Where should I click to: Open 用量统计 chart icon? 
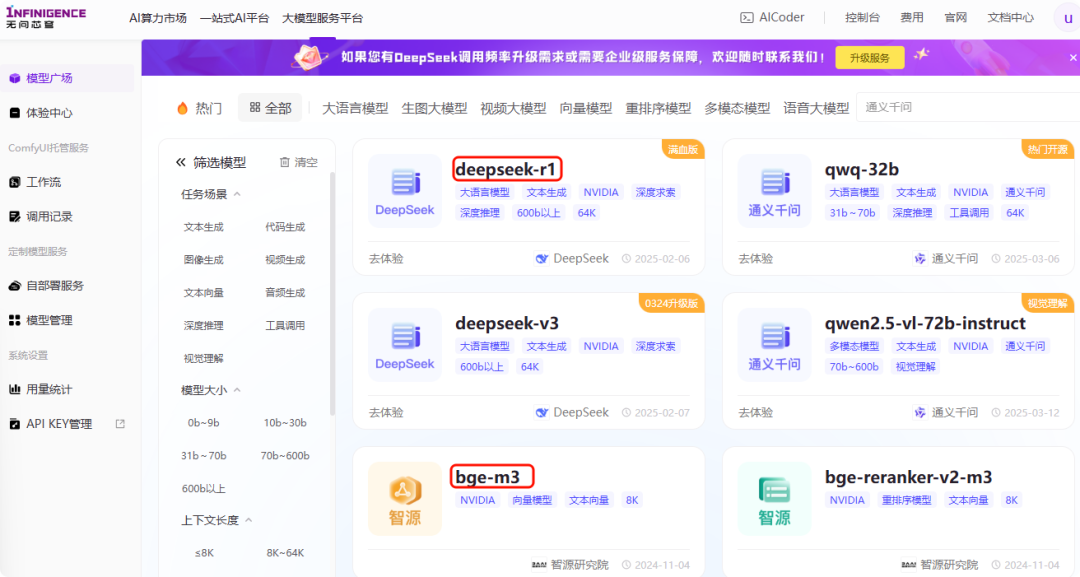[14, 389]
